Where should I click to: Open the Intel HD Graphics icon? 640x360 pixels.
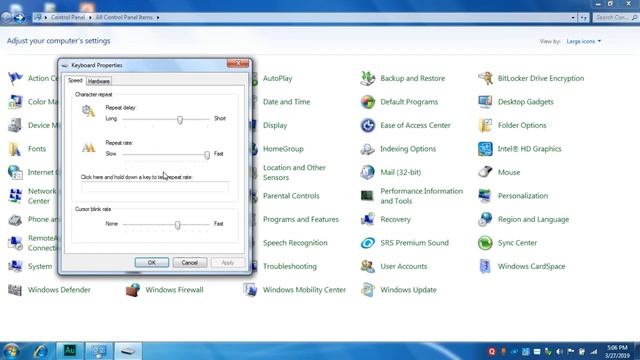[x=485, y=149]
